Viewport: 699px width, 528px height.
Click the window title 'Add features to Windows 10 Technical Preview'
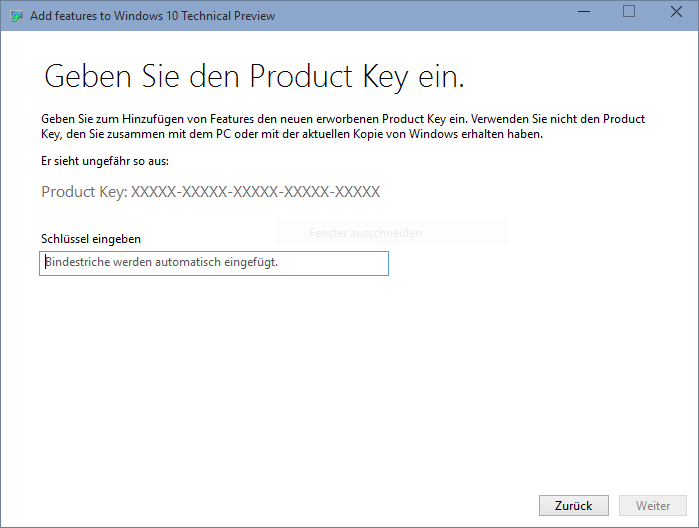[152, 16]
